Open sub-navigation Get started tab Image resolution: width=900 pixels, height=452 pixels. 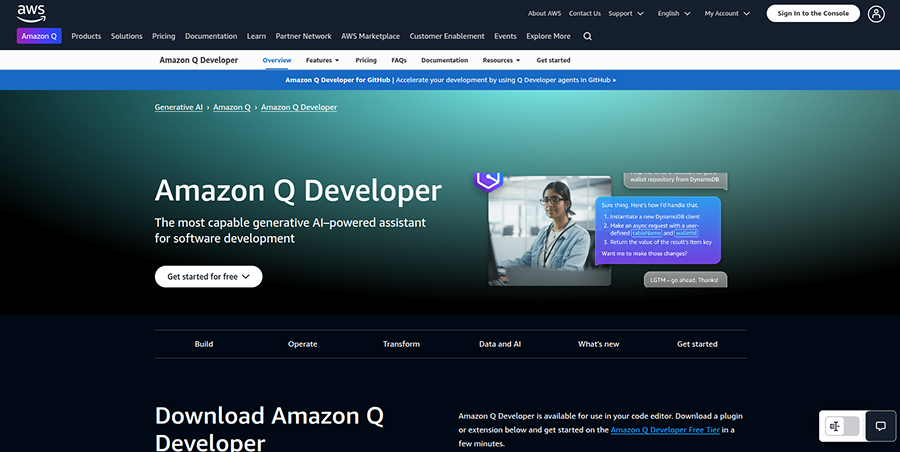click(x=553, y=60)
